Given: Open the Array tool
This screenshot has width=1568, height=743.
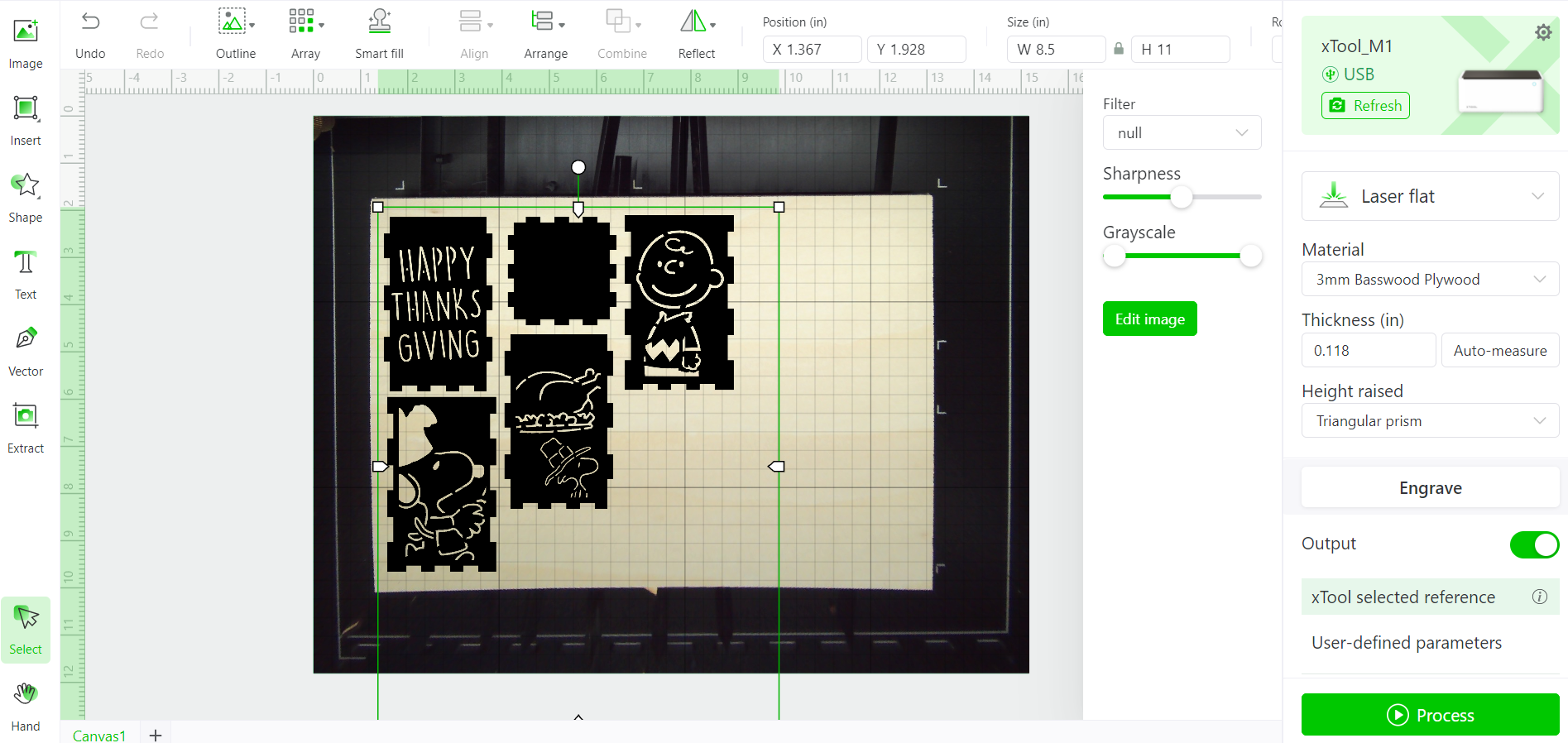Looking at the screenshot, I should [x=305, y=35].
